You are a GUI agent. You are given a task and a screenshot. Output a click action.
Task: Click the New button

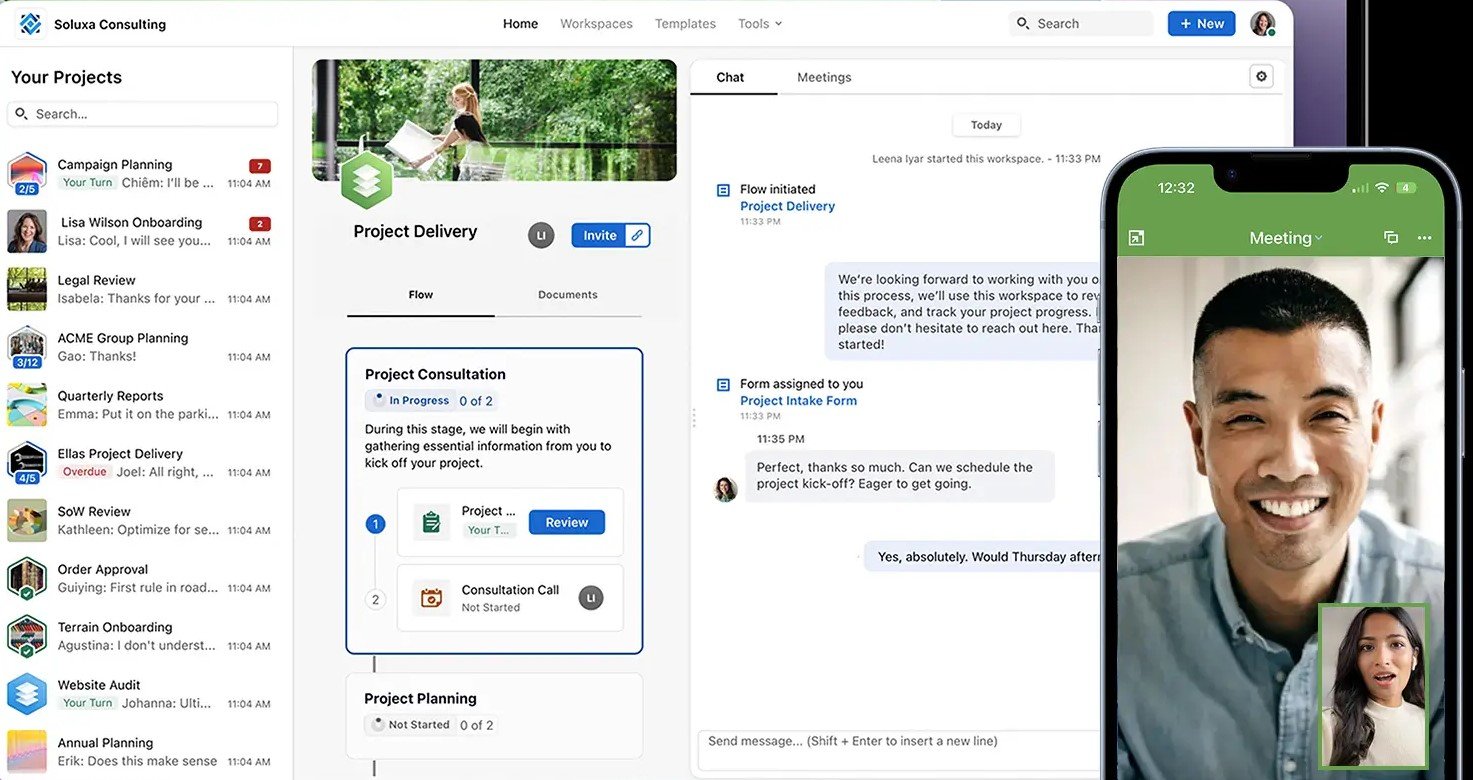pos(1200,24)
